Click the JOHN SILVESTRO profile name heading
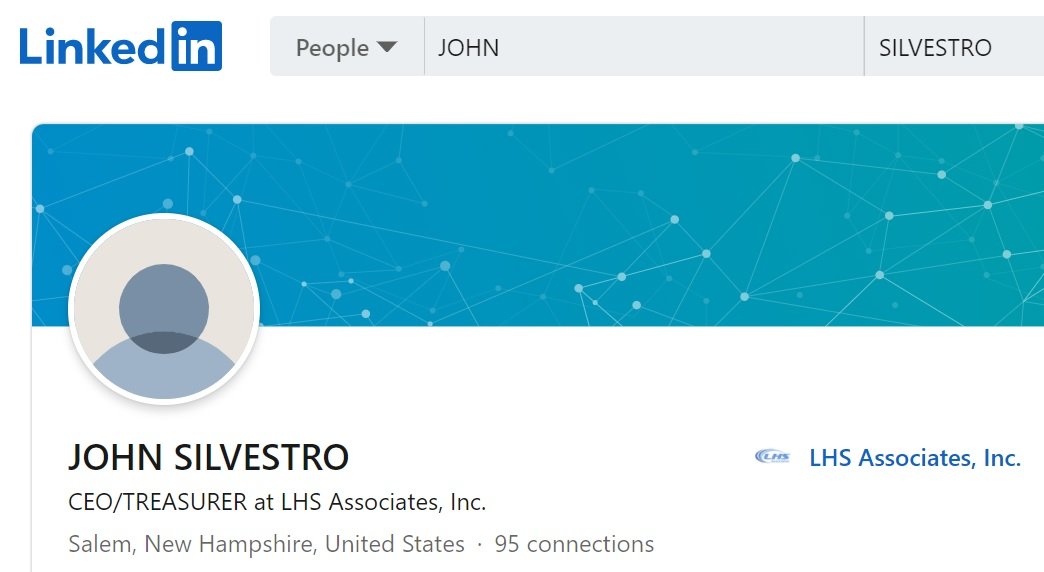The height and width of the screenshot is (572, 1044). 208,457
